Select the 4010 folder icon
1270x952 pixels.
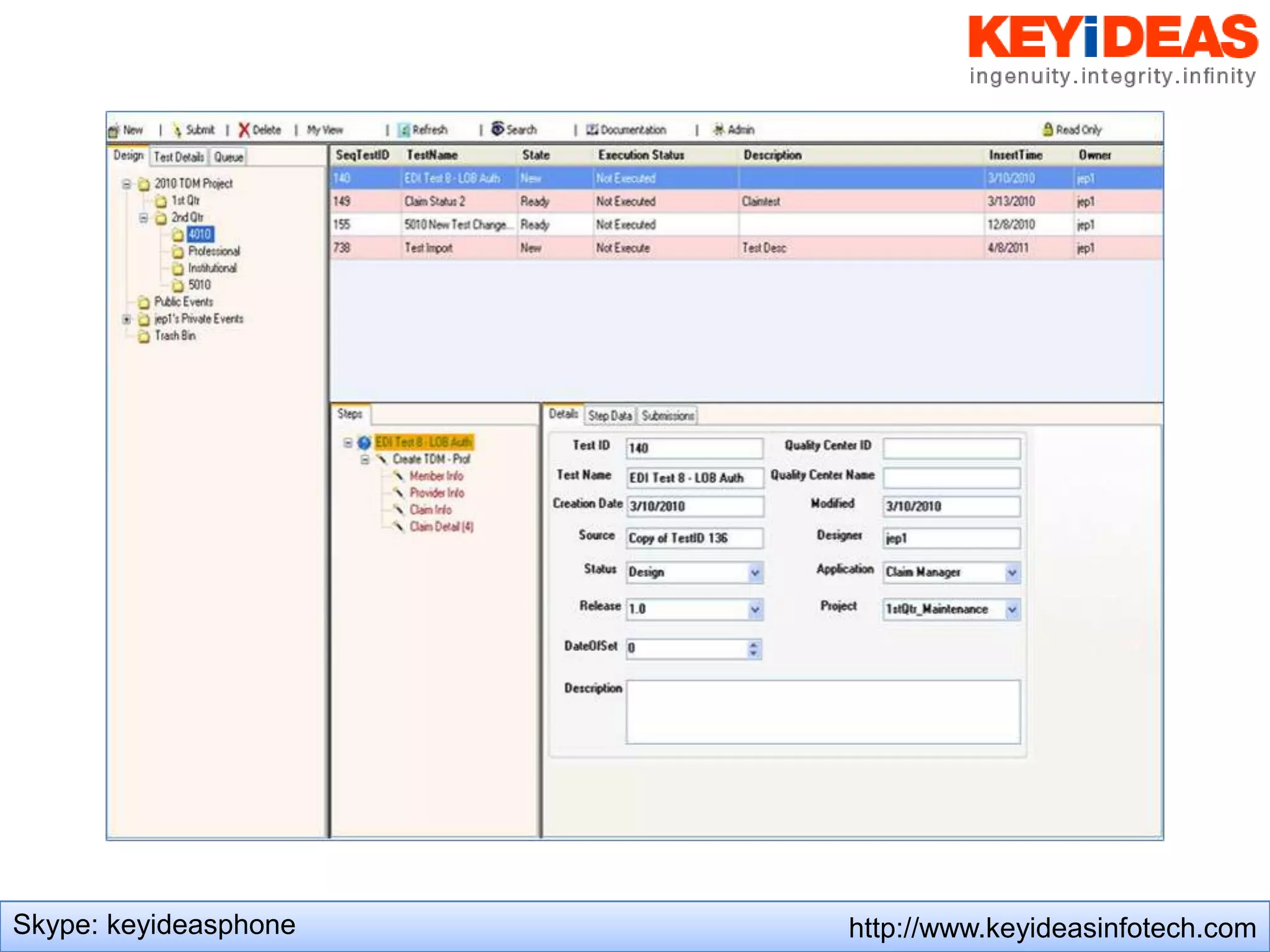[x=178, y=235]
